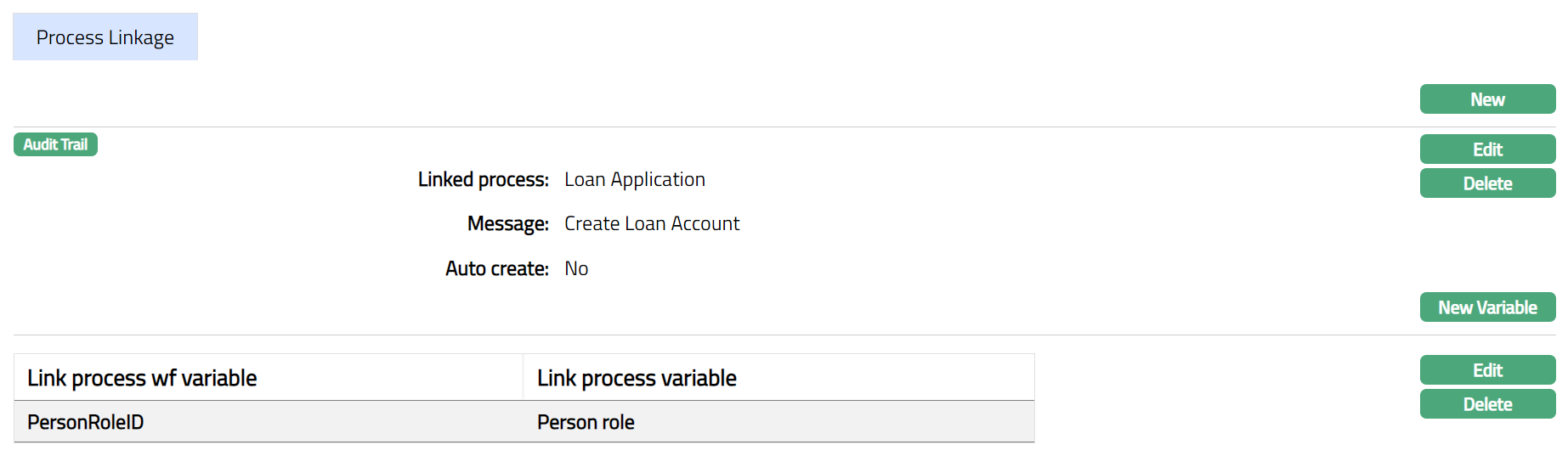Image resolution: width=1568 pixels, height=456 pixels.
Task: Select the 'Person role' table cell
Action: (x=586, y=422)
